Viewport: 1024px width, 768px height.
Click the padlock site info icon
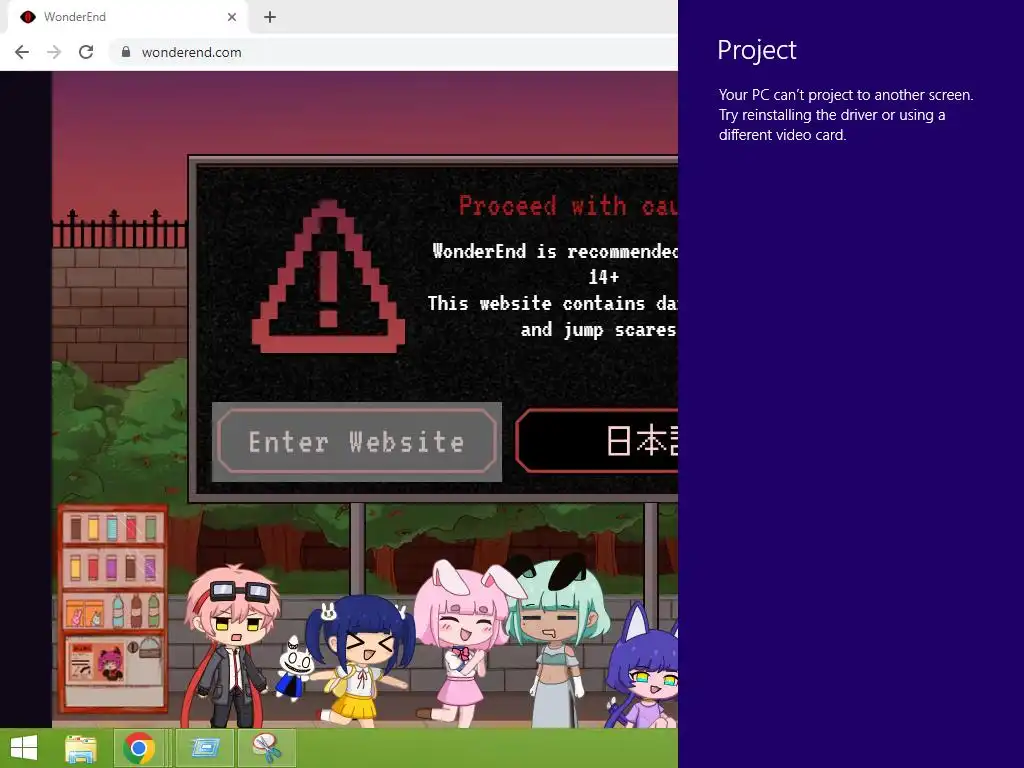point(126,52)
